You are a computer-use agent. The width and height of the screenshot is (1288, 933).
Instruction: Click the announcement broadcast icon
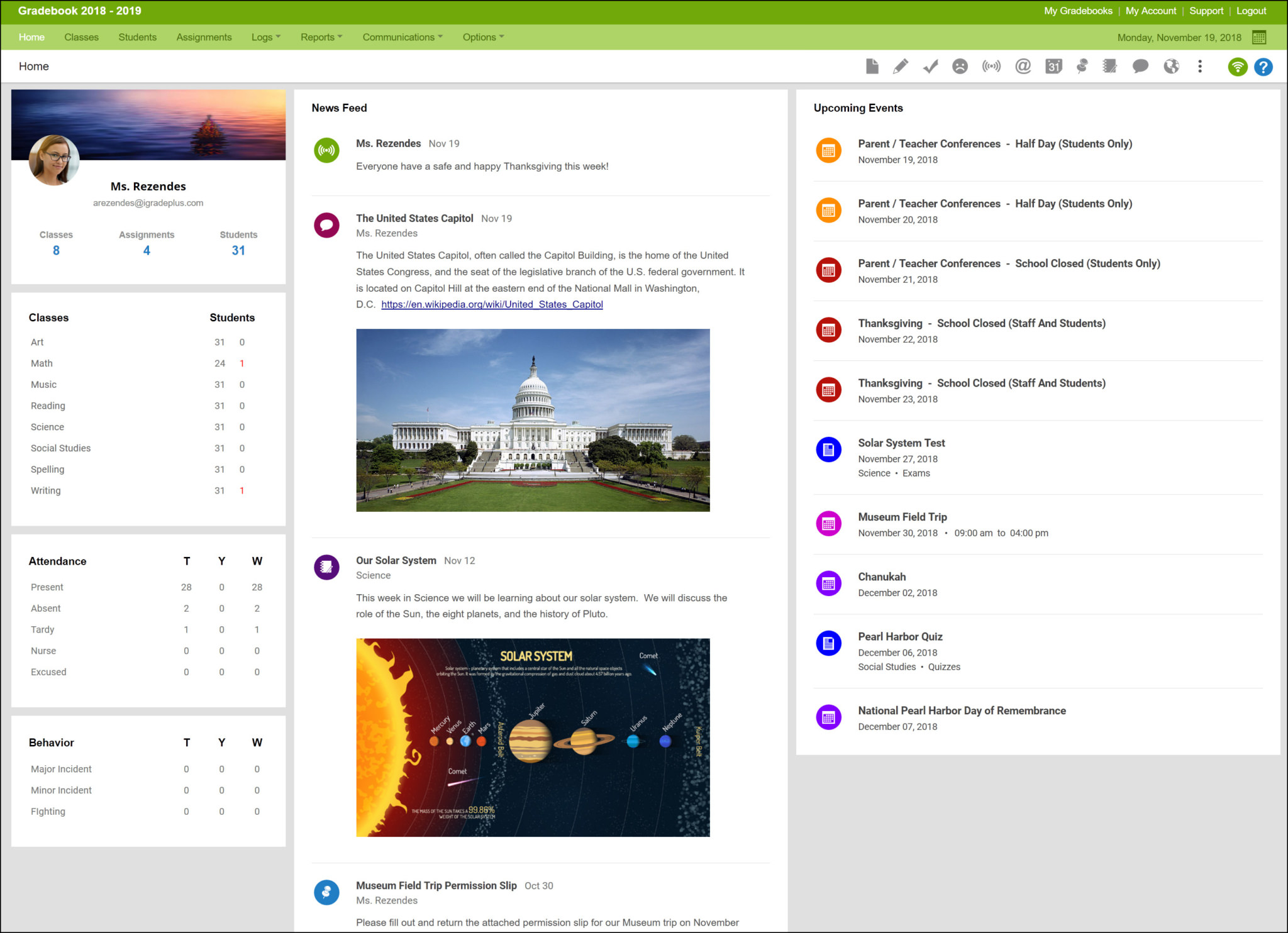[992, 66]
